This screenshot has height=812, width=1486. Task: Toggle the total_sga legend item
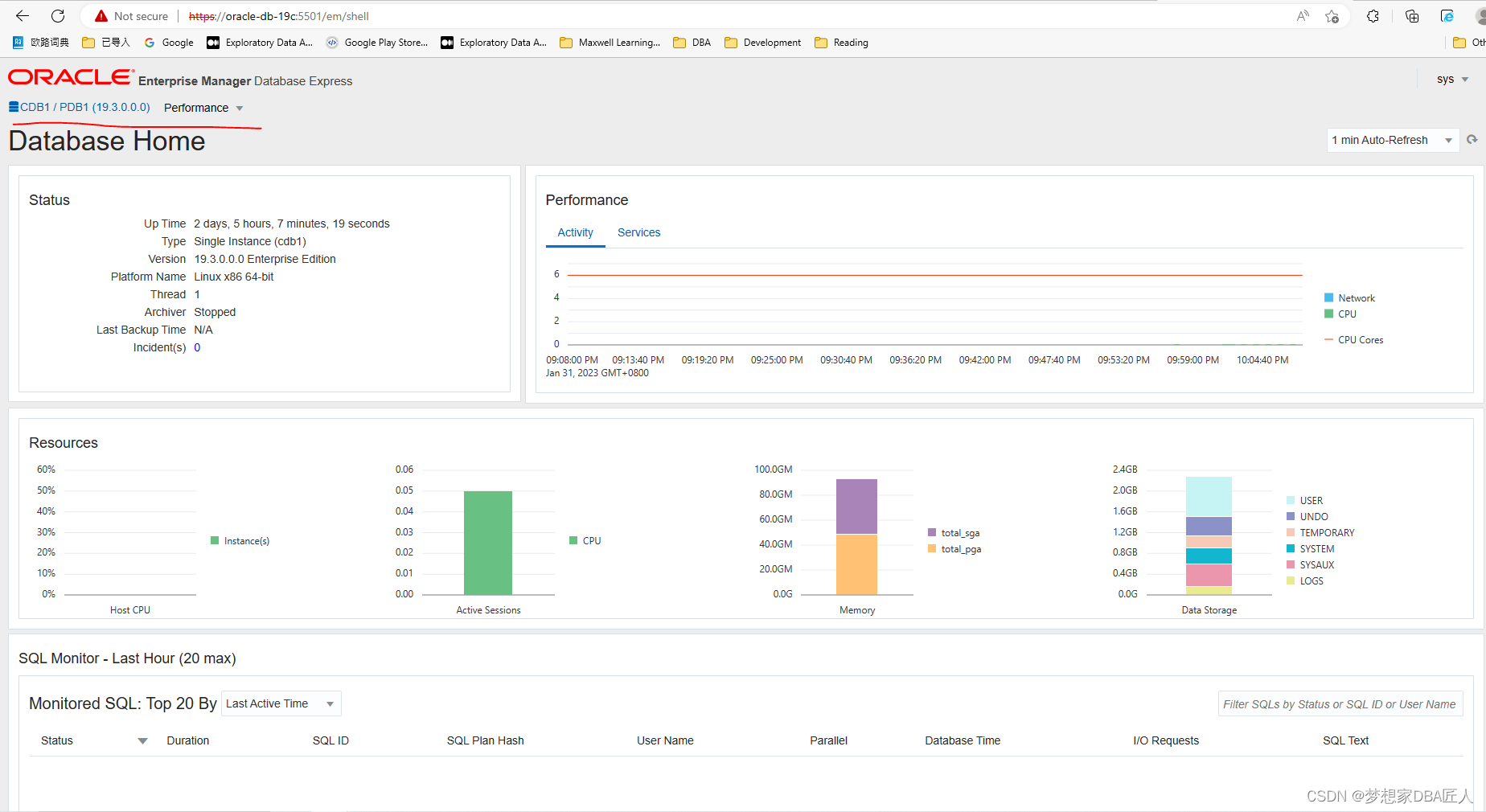[x=954, y=533]
